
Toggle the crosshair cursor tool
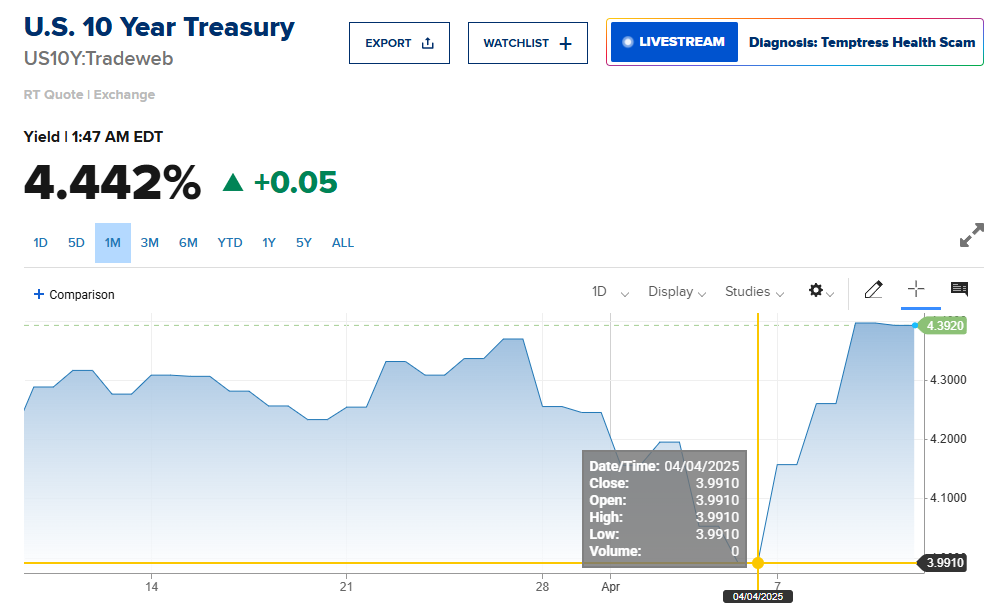click(915, 290)
